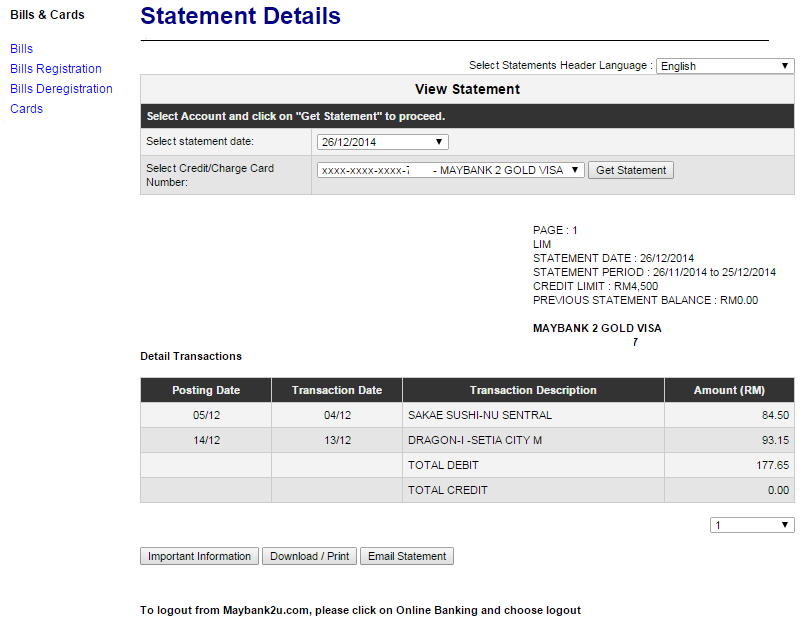Open the Cards sidebar link
Viewport: 809px width, 620px height.
[x=26, y=109]
